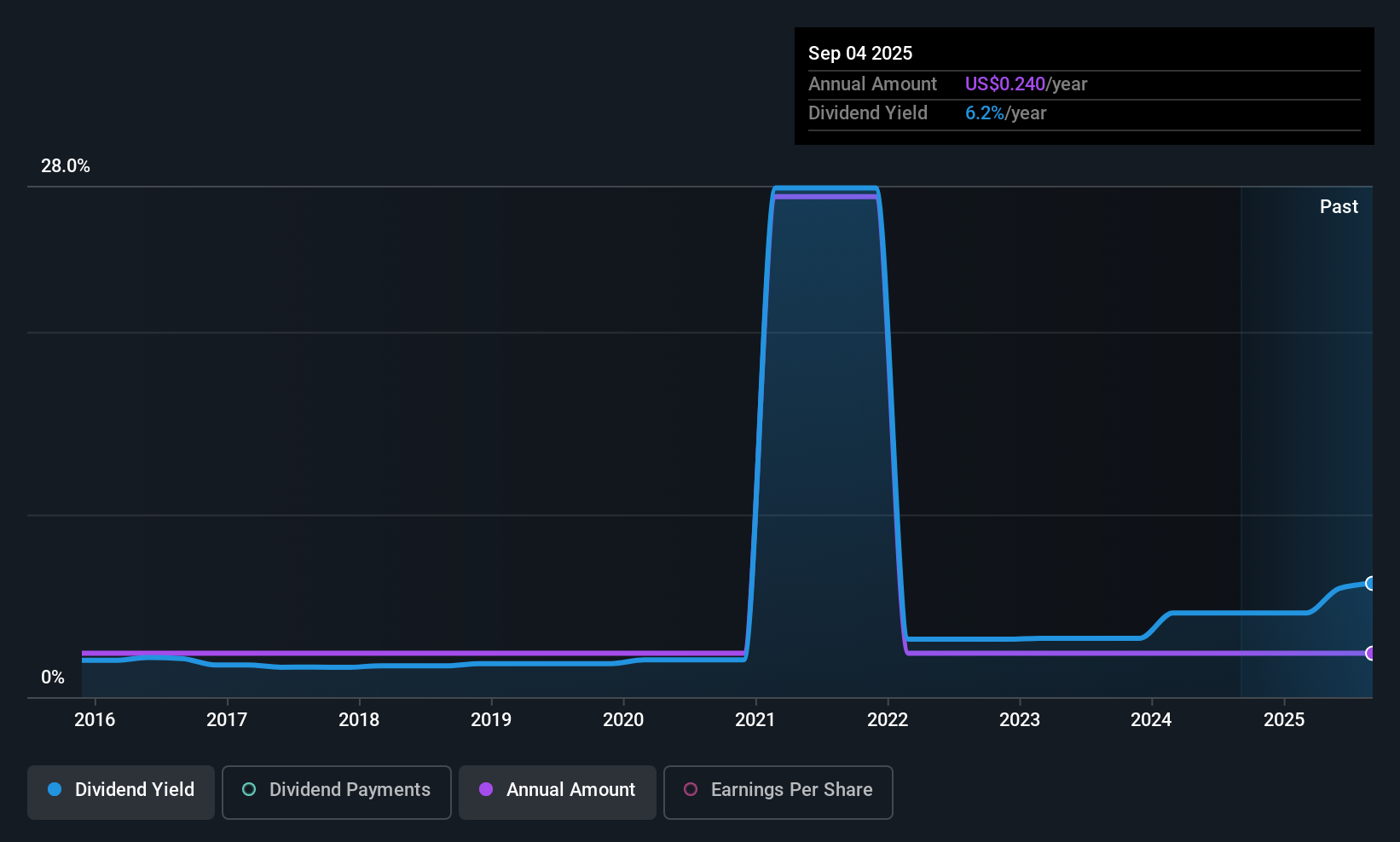This screenshot has width=1400, height=842.
Task: Click the blue Dividend Yield legend dot
Action: click(55, 789)
